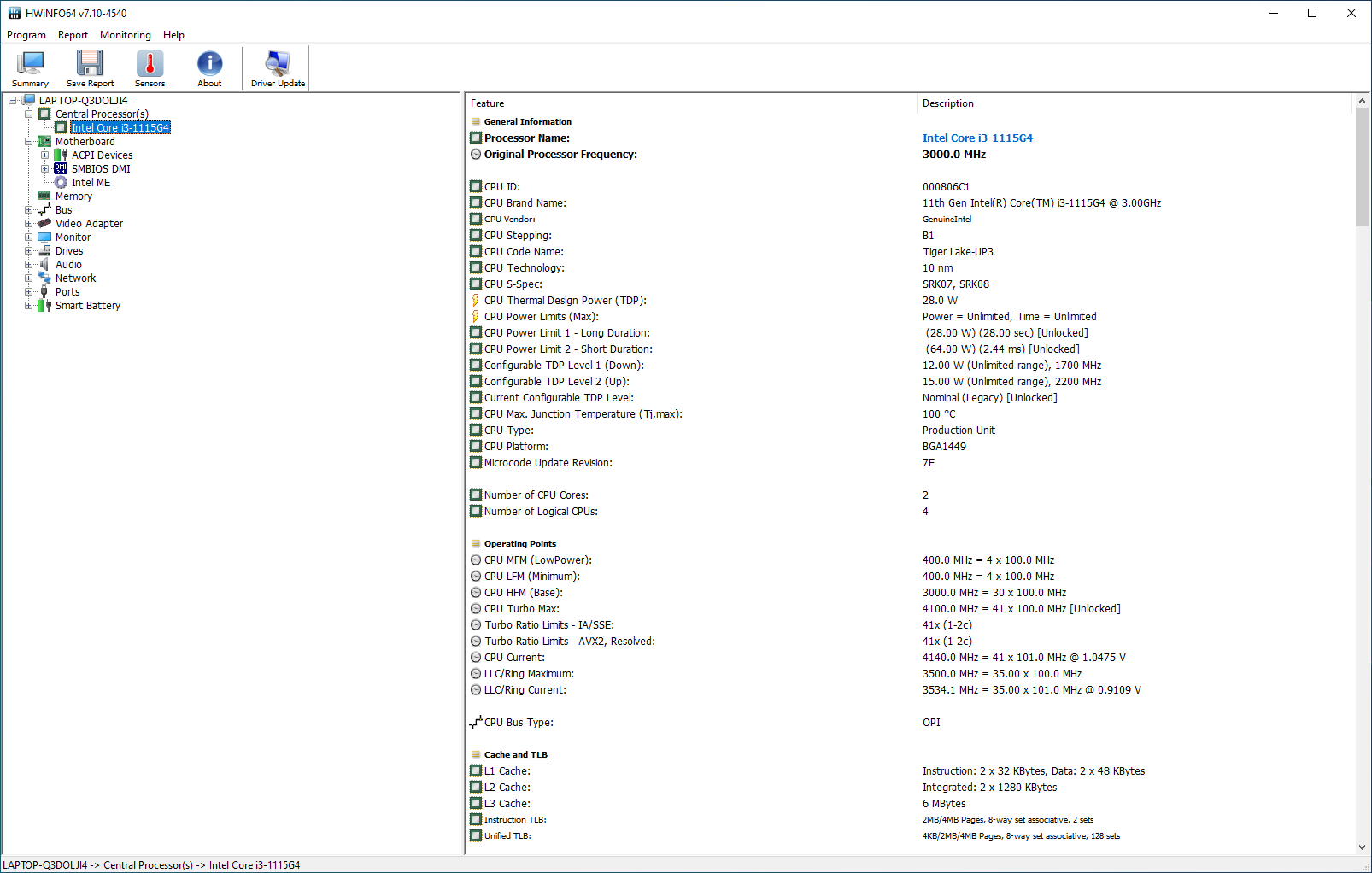This screenshot has height=873, width=1372.
Task: Click the Smart Battery icon
Action: 44,305
